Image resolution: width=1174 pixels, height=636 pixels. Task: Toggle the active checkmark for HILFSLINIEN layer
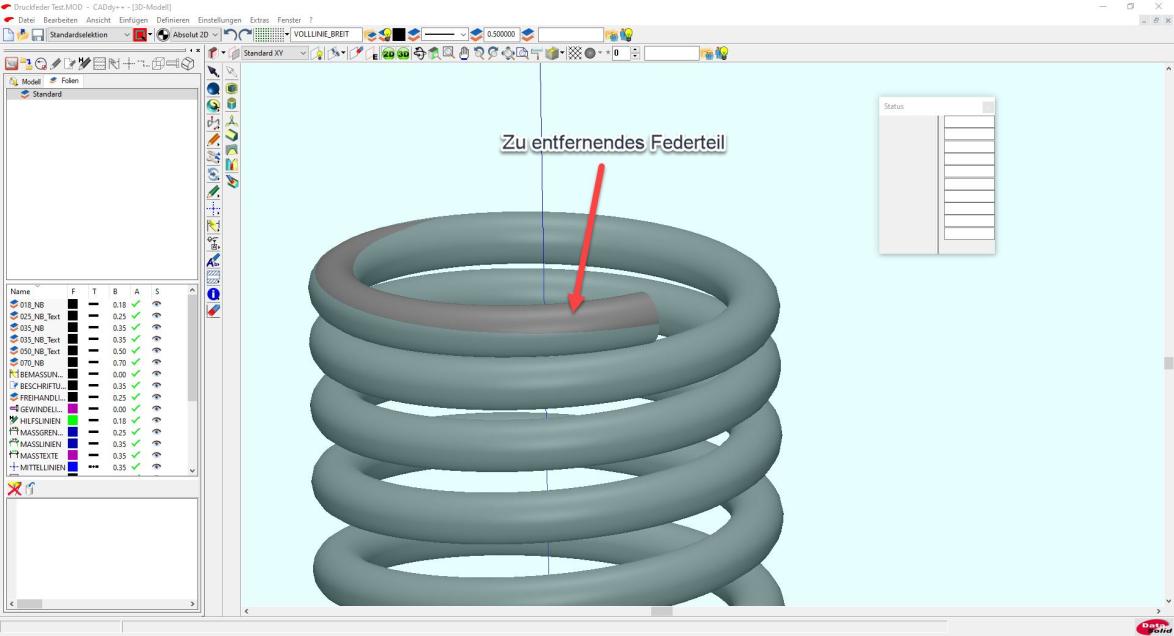point(135,421)
